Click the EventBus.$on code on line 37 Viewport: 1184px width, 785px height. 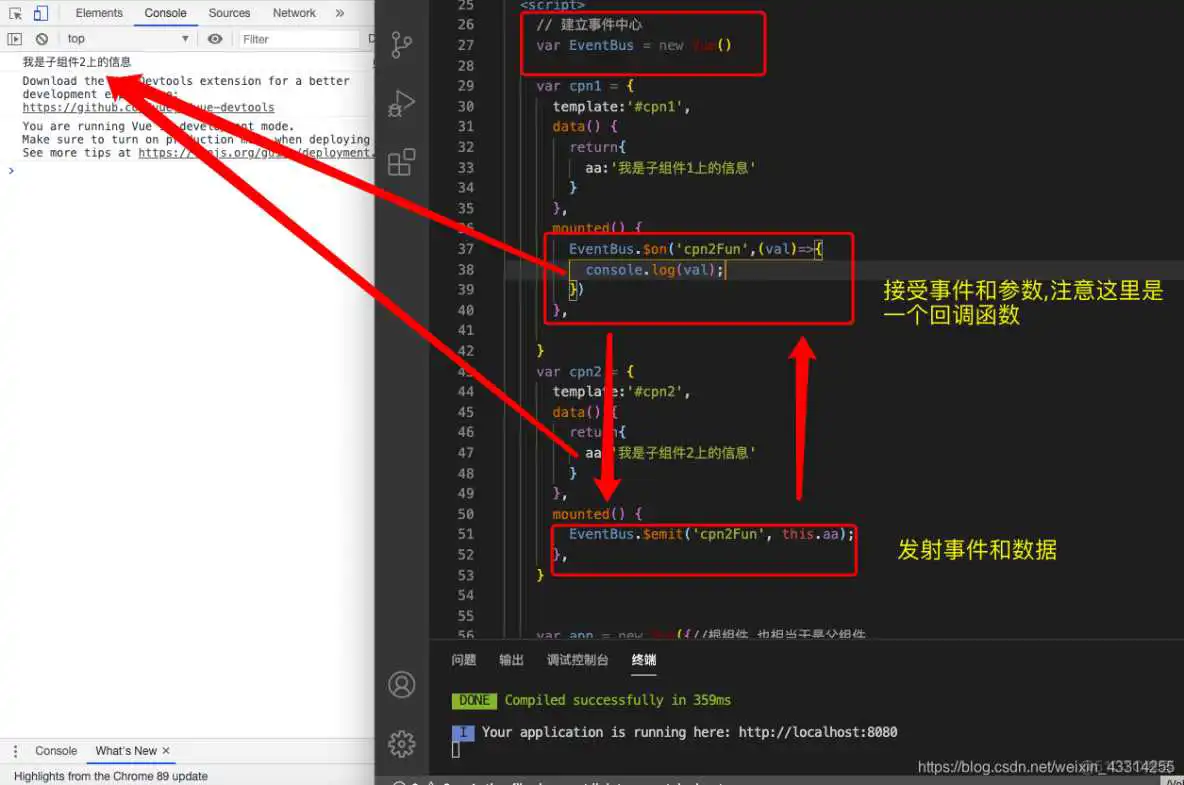[x=695, y=249]
